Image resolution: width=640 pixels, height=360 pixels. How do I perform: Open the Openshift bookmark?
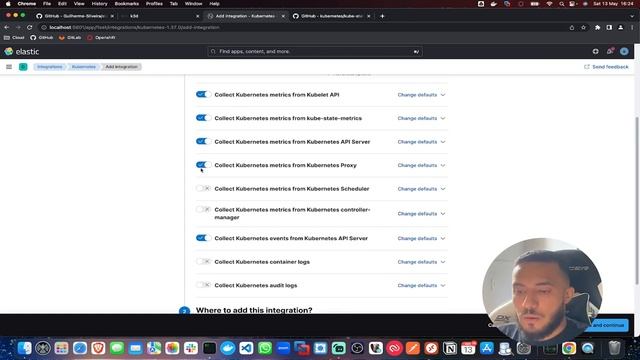(101, 38)
